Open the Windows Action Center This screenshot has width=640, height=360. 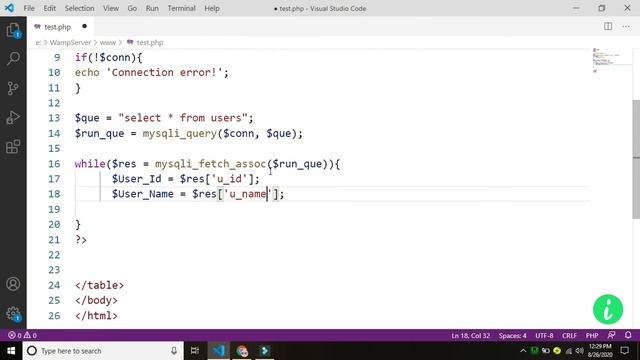pyautogui.click(x=624, y=351)
